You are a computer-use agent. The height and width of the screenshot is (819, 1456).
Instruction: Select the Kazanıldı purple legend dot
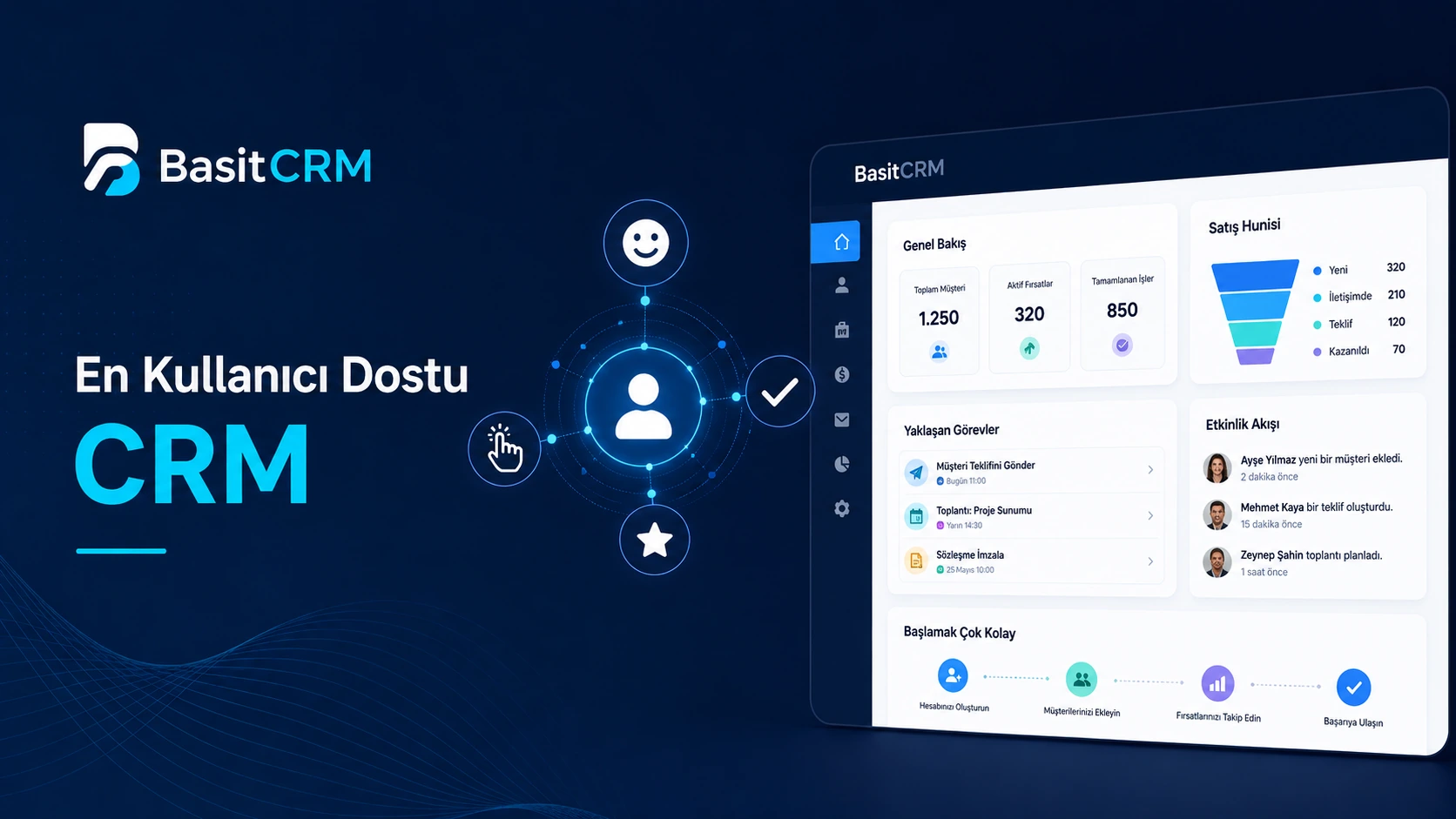1318,352
